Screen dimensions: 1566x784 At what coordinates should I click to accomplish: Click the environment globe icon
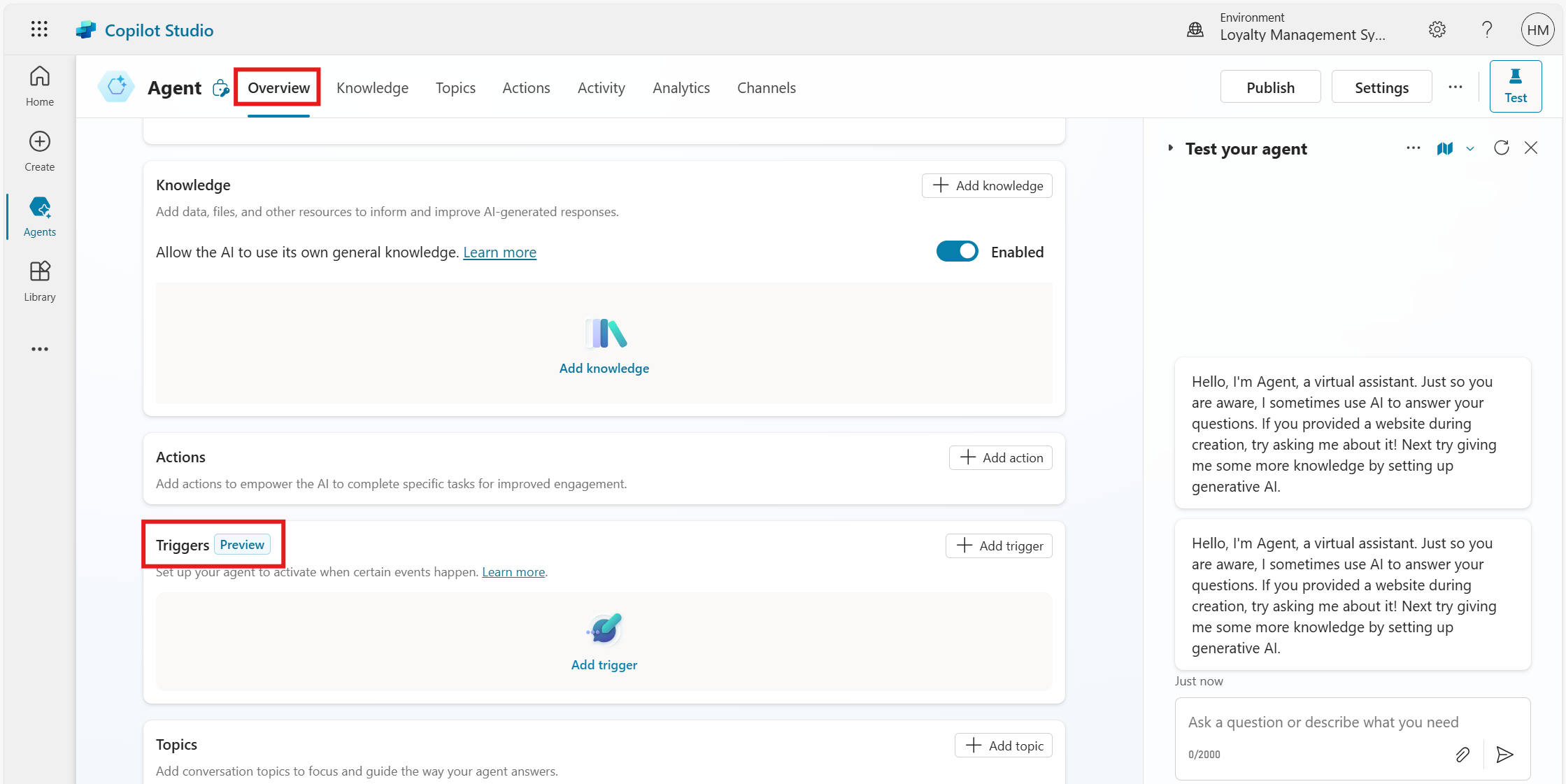1195,29
